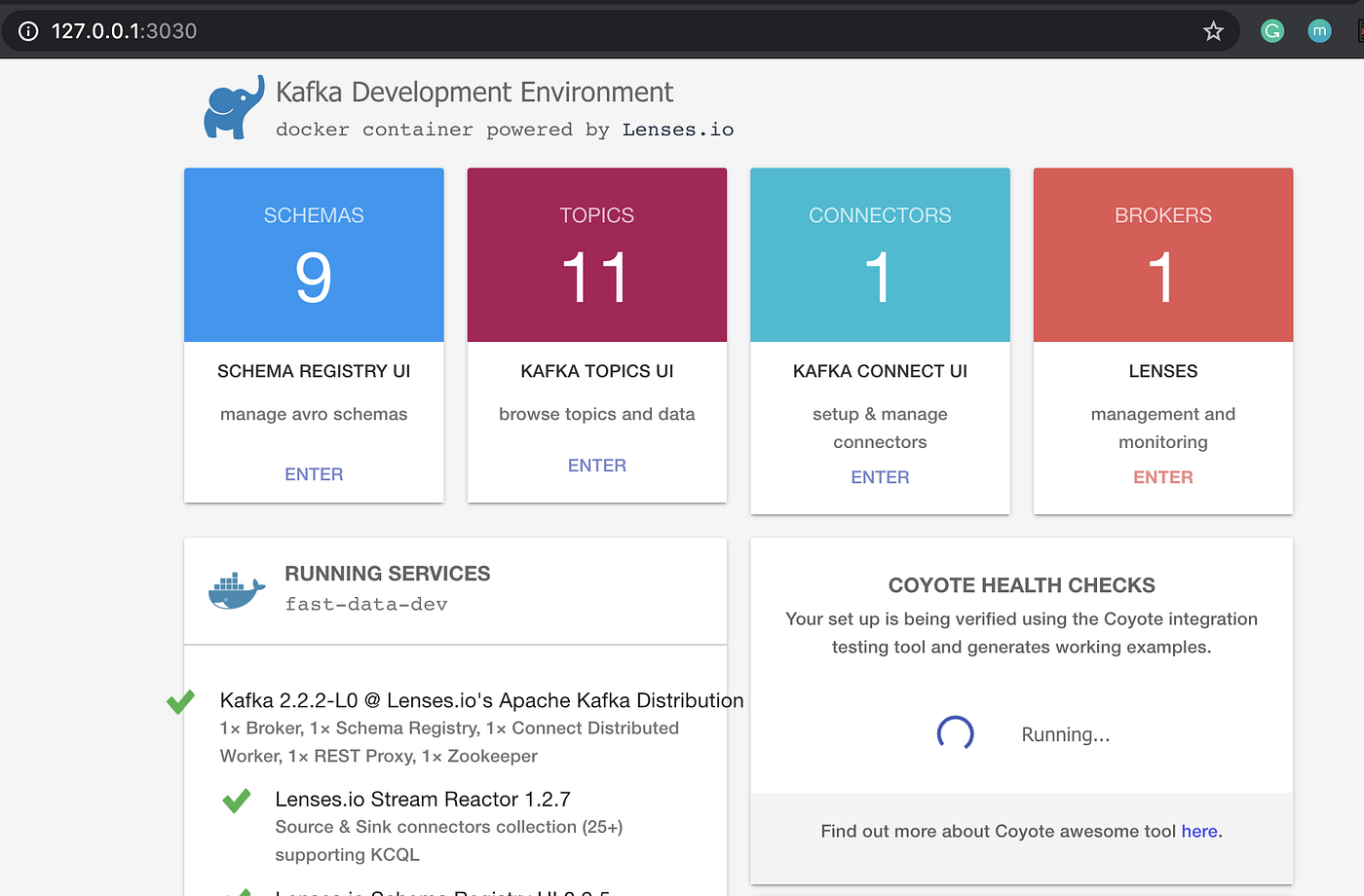Bookmark this page with the star icon
This screenshot has height=896, width=1364.
[x=1213, y=31]
